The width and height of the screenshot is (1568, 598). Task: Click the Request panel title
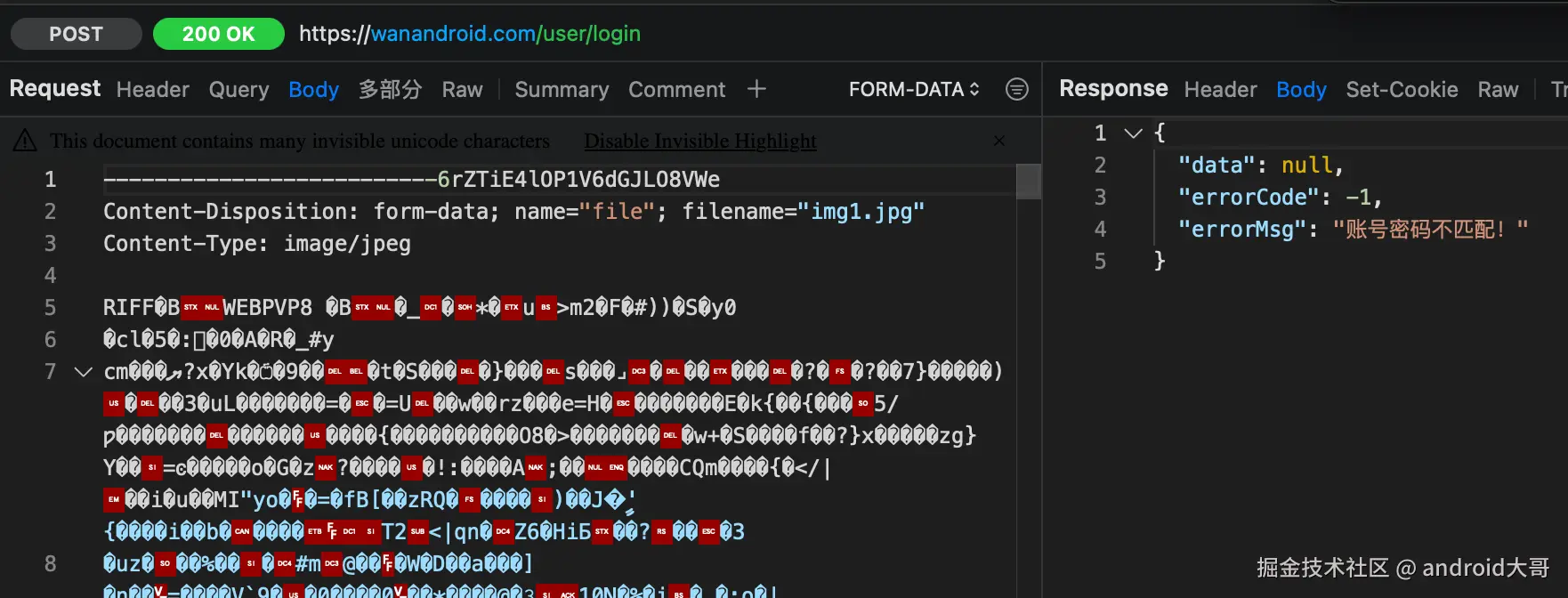click(x=54, y=88)
